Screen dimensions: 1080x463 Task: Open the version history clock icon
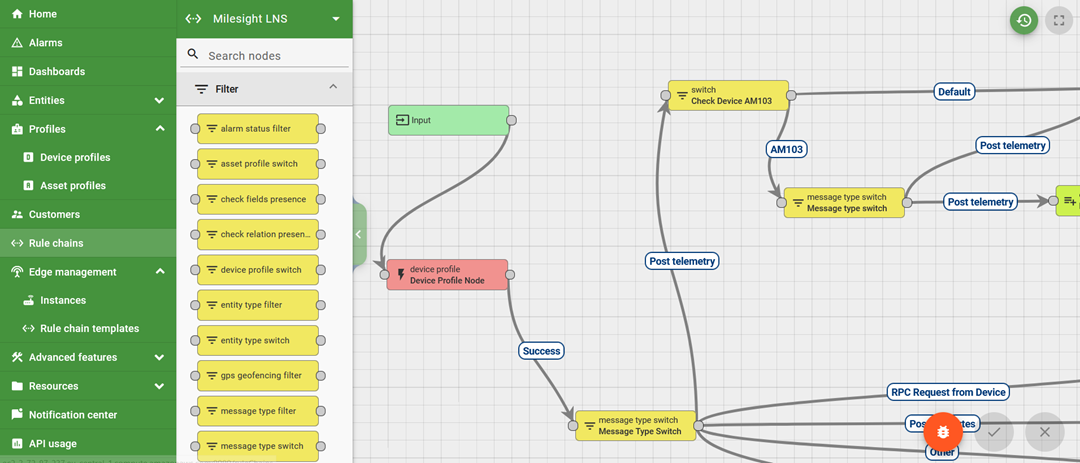(x=1023, y=20)
